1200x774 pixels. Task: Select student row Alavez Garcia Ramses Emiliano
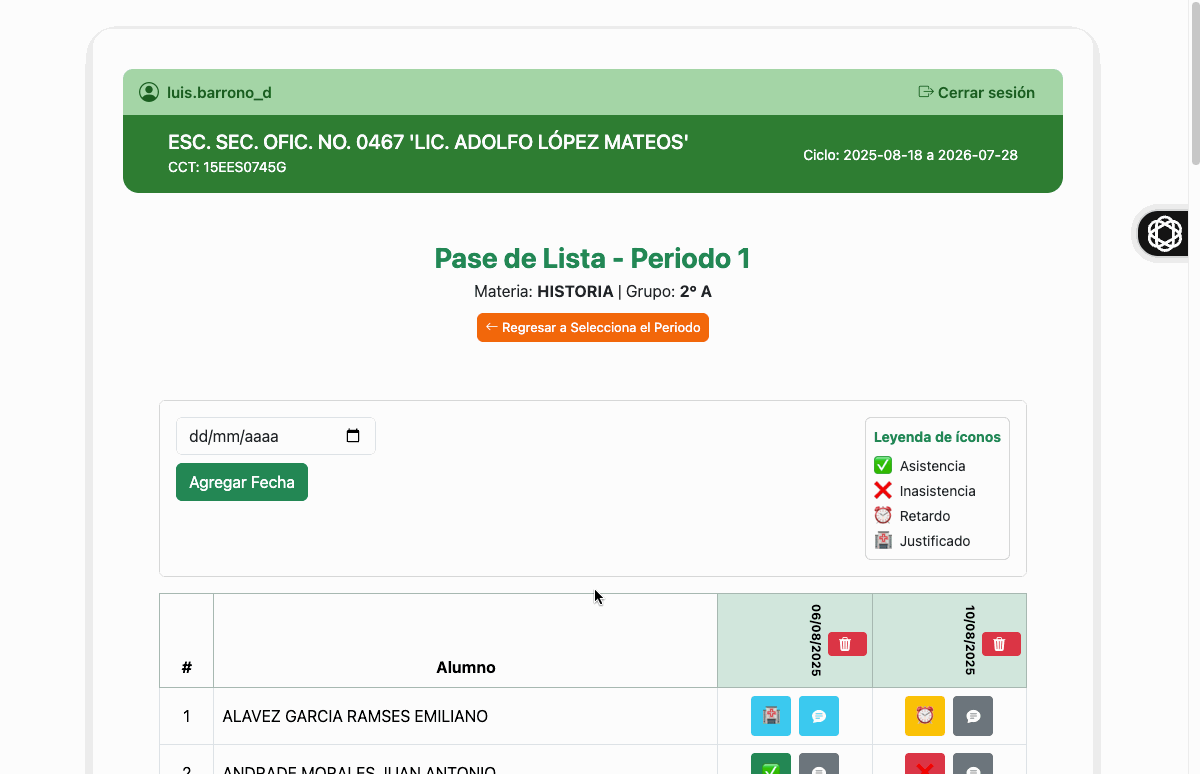pos(355,716)
